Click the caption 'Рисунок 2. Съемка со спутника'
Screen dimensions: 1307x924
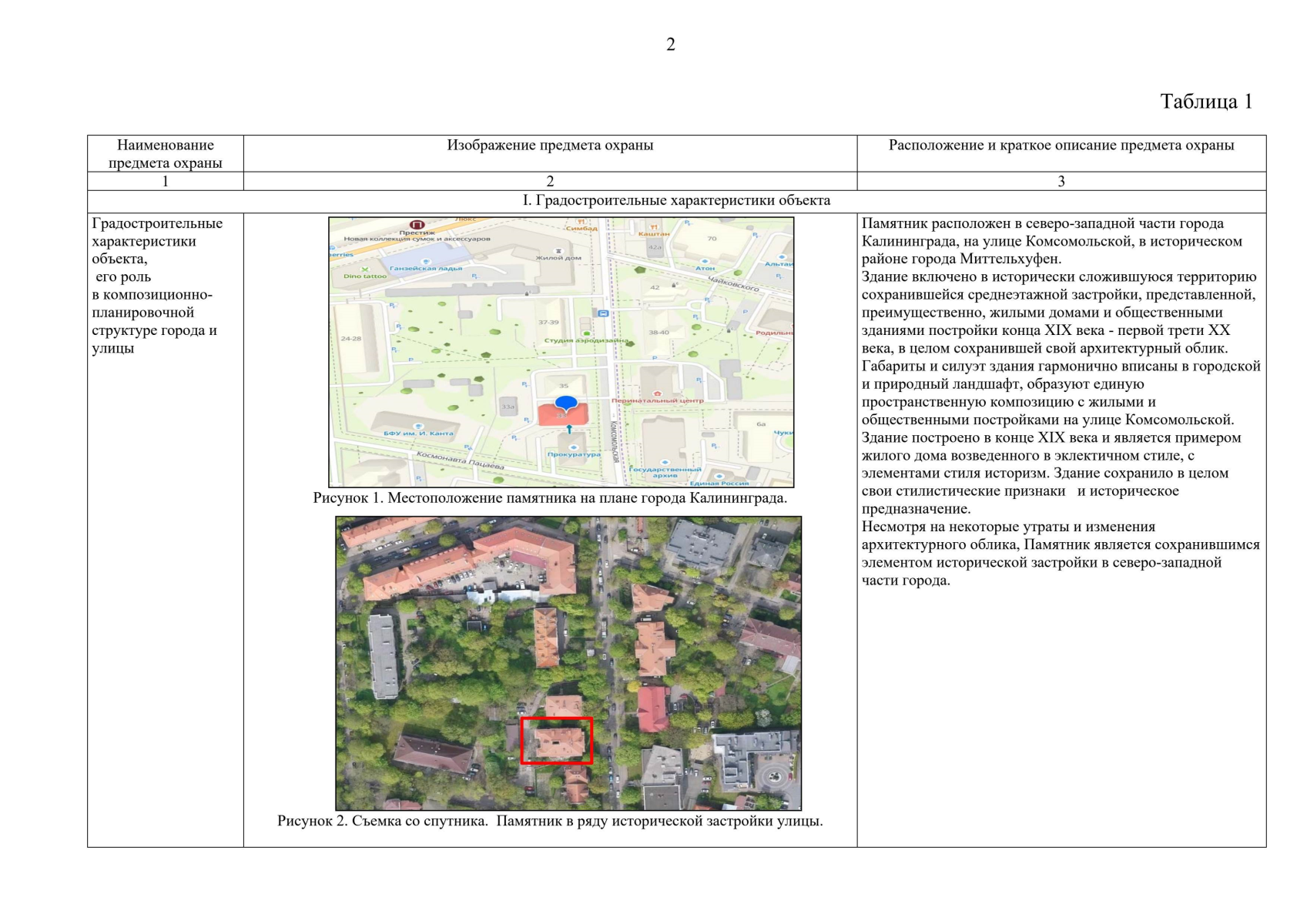point(550,821)
